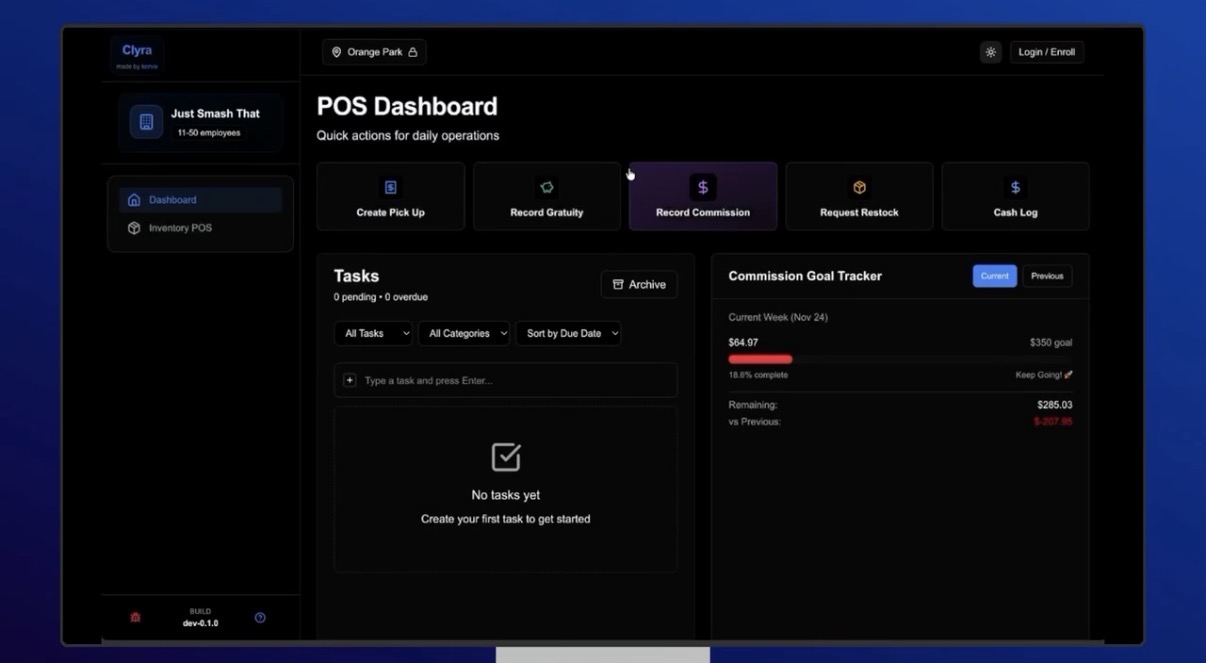The width and height of the screenshot is (1206, 663).
Task: Click the red commission progress bar
Action: pos(760,359)
